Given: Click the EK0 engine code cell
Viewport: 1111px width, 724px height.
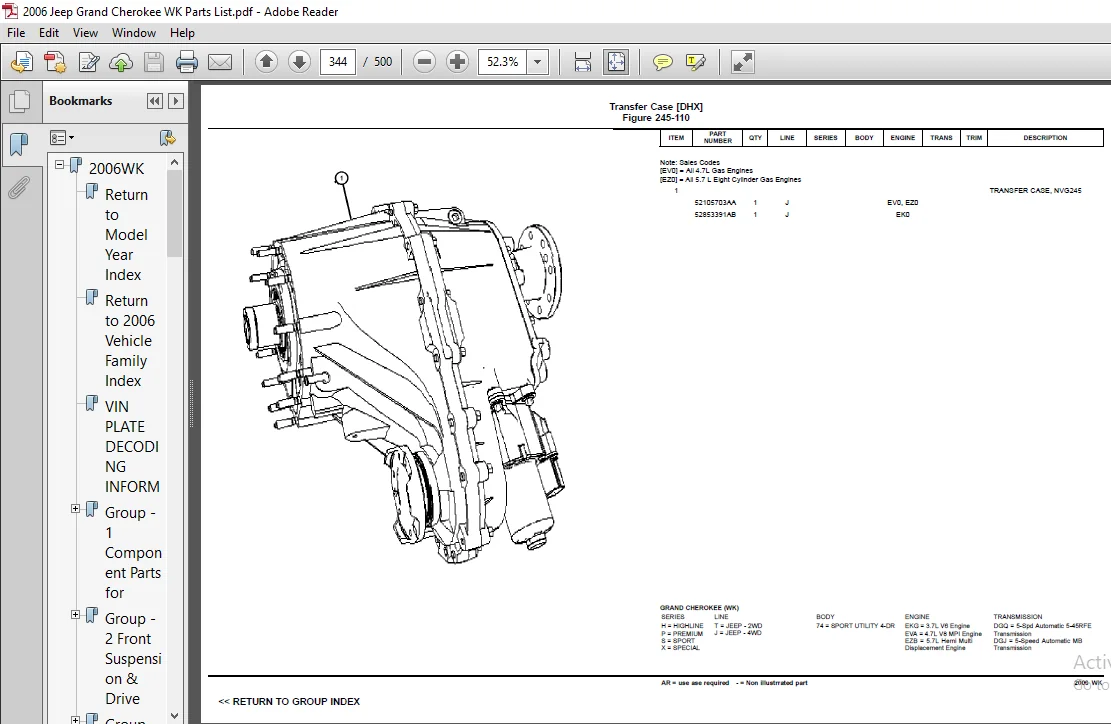Looking at the screenshot, I should [x=903, y=215].
